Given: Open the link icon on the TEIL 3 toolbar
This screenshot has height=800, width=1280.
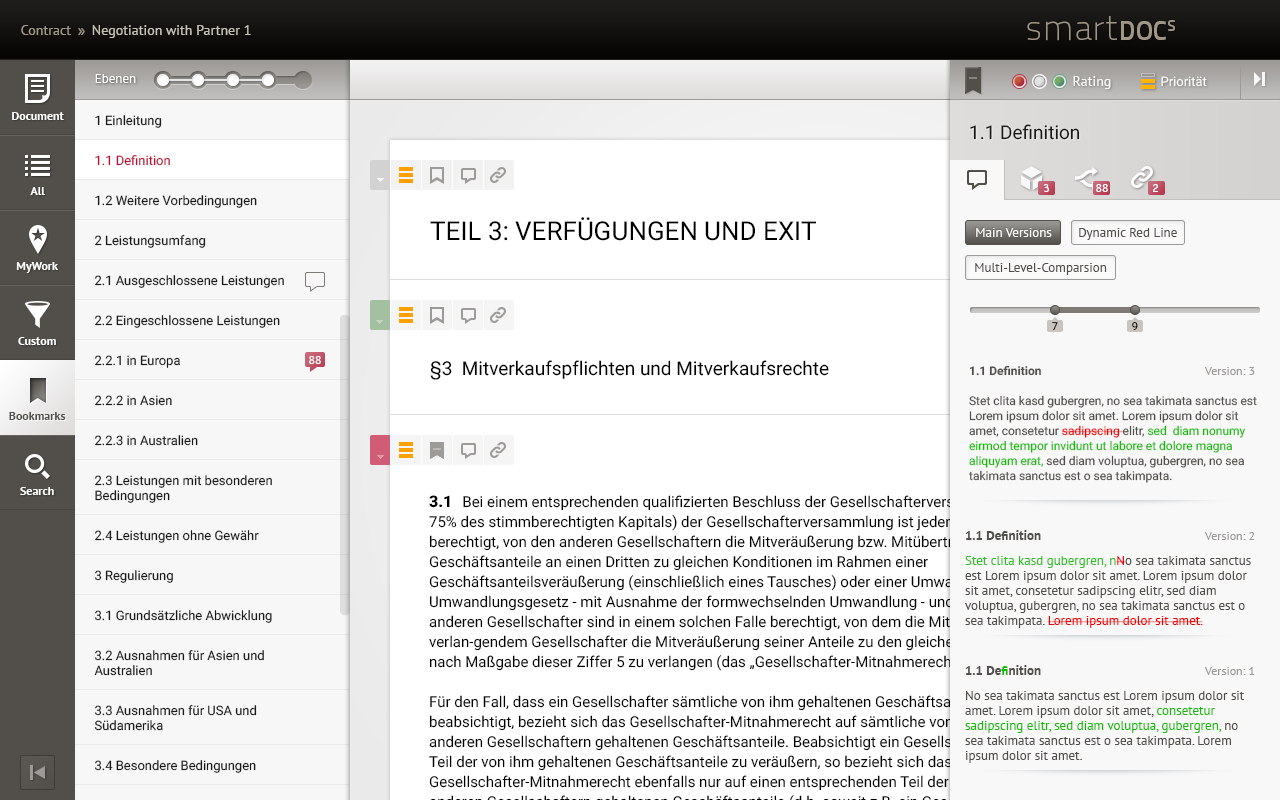Looking at the screenshot, I should coord(498,174).
